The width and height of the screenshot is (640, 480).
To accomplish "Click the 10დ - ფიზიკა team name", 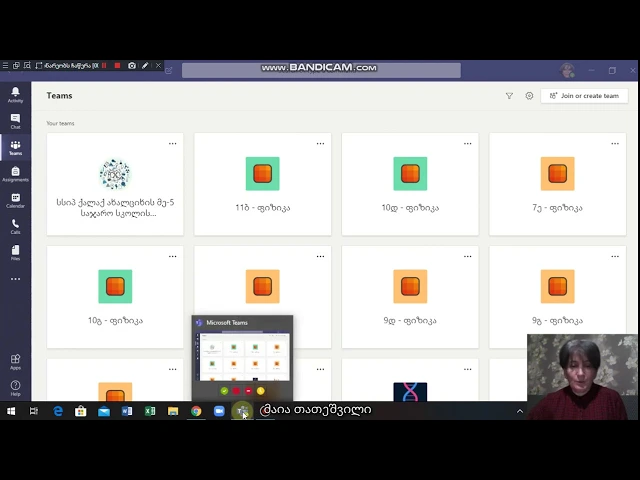I will coord(410,208).
